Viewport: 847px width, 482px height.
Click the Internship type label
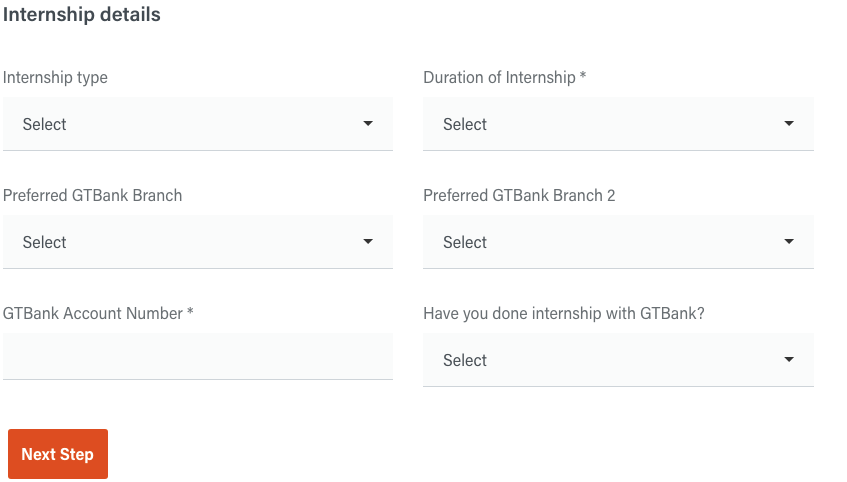point(55,78)
